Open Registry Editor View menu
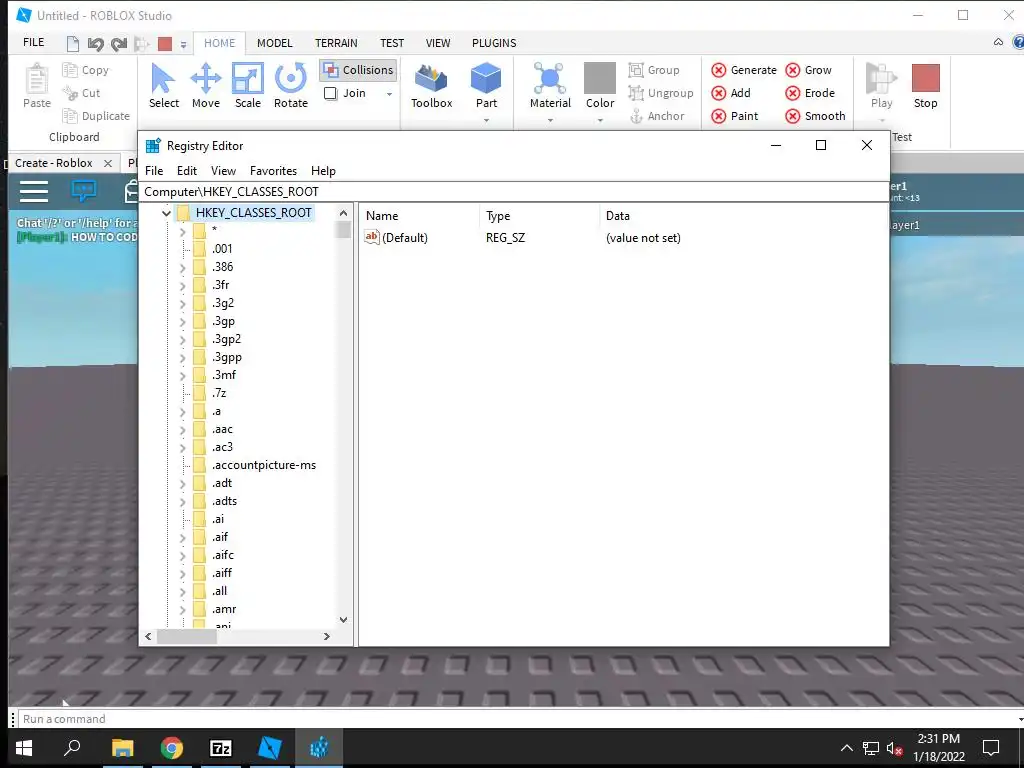This screenshot has height=768, width=1024. coord(223,170)
